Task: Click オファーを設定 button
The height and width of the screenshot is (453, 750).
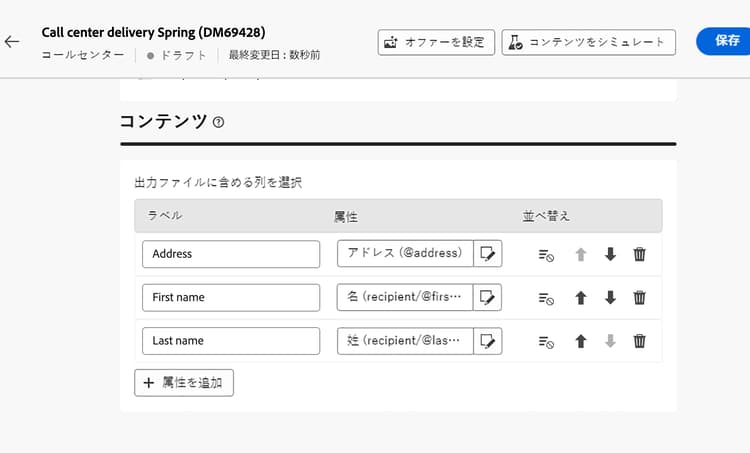Action: click(436, 42)
